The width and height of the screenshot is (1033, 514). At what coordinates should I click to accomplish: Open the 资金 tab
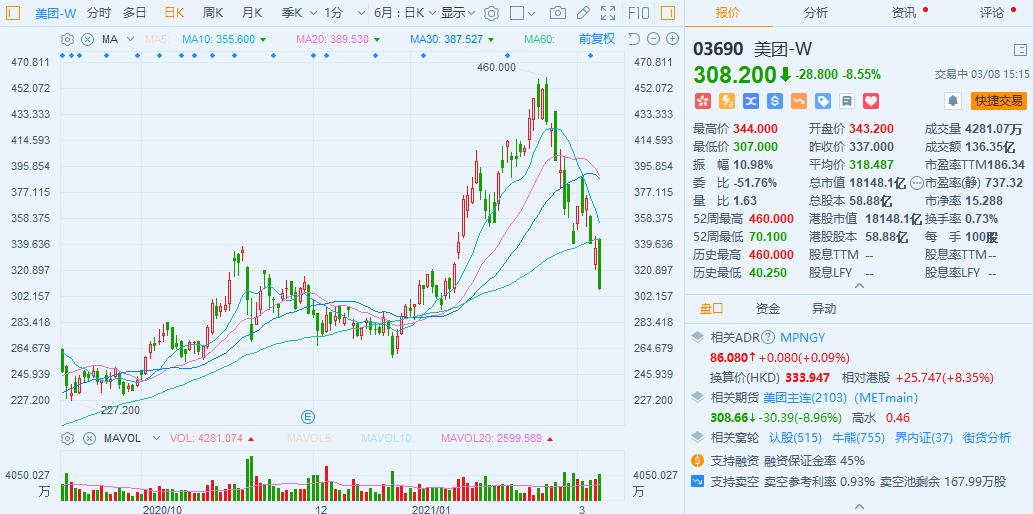[768, 309]
